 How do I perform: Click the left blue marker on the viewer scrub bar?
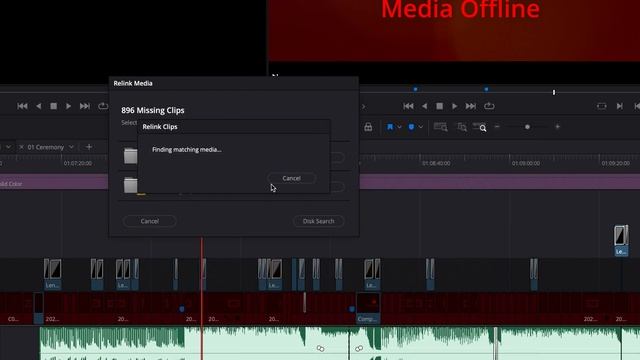[x=415, y=89]
